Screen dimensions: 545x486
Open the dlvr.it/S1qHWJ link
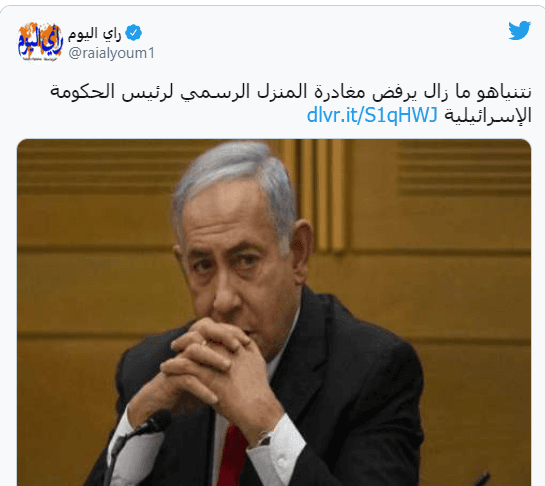click(372, 115)
